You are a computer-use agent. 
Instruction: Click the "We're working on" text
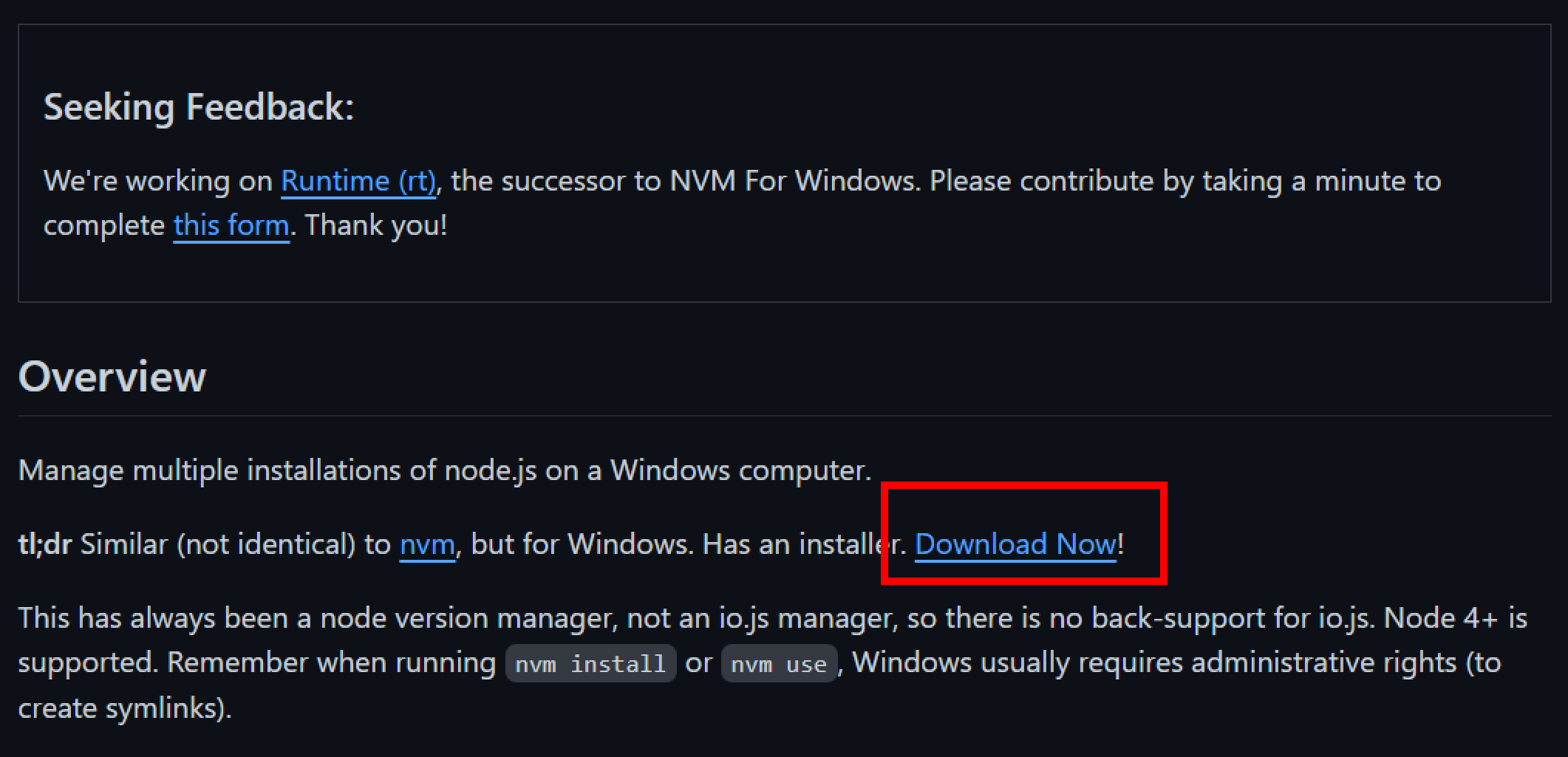(x=158, y=181)
